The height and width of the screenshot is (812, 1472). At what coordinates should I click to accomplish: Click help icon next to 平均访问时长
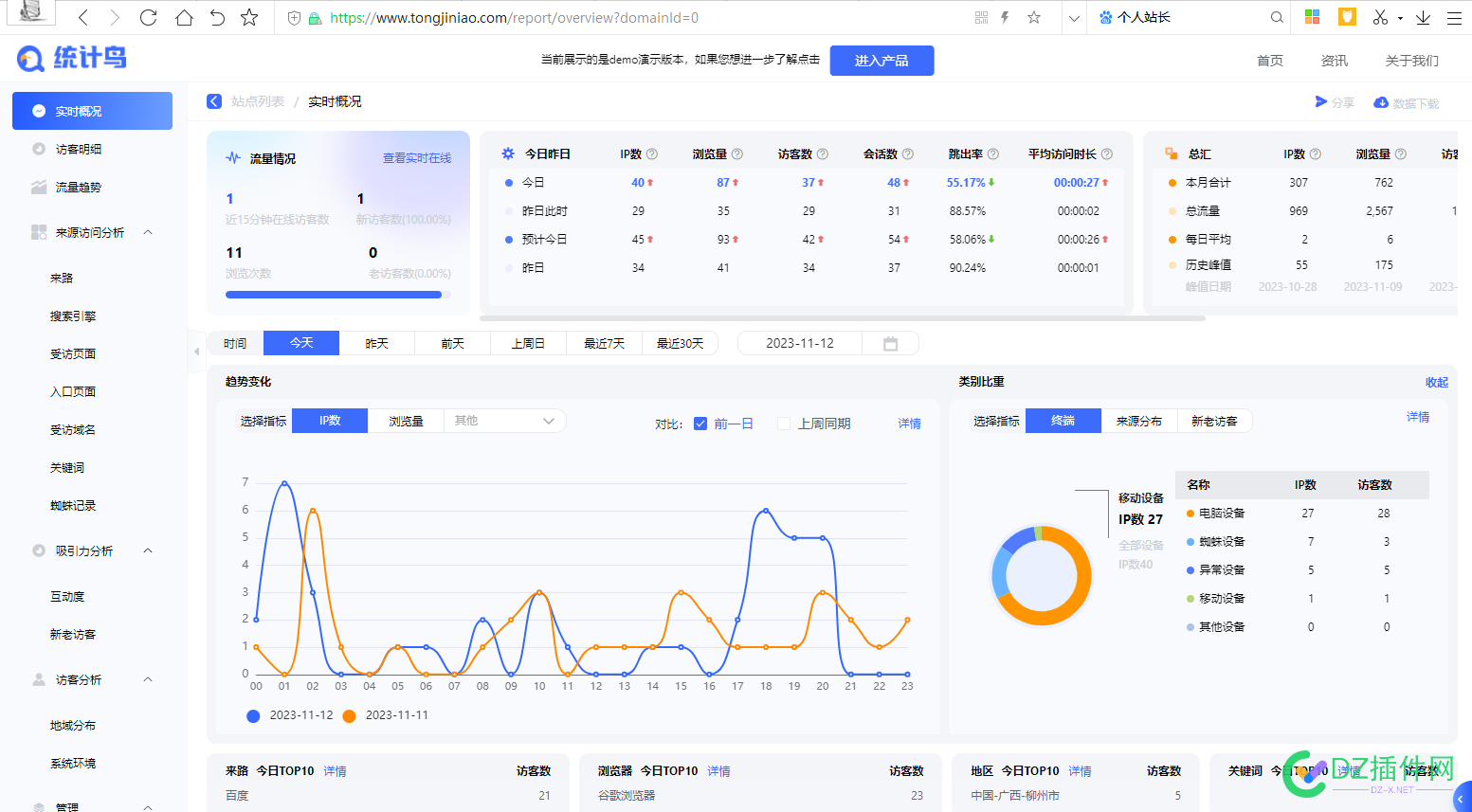tap(1107, 153)
